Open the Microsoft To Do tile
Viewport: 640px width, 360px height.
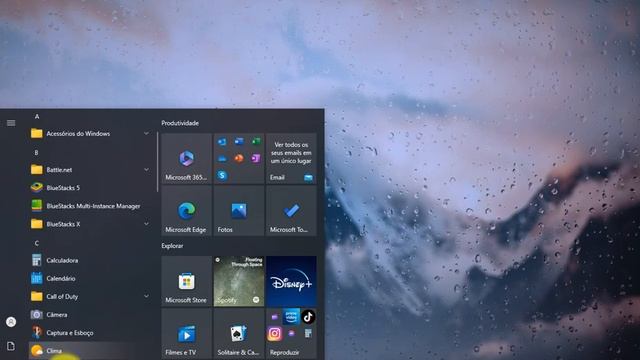tap(291, 211)
